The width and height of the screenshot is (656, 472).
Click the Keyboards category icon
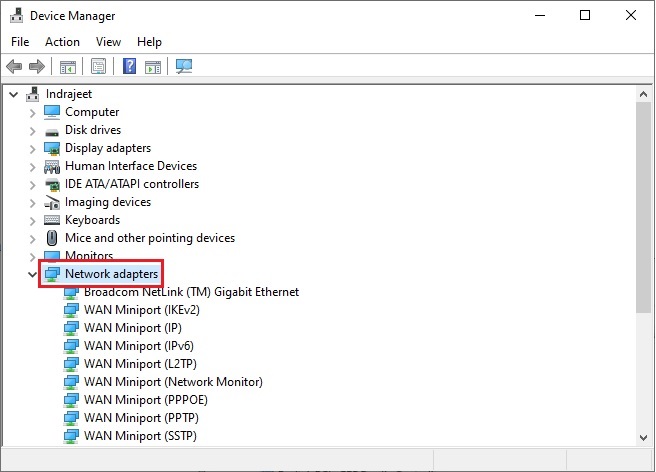pos(52,220)
